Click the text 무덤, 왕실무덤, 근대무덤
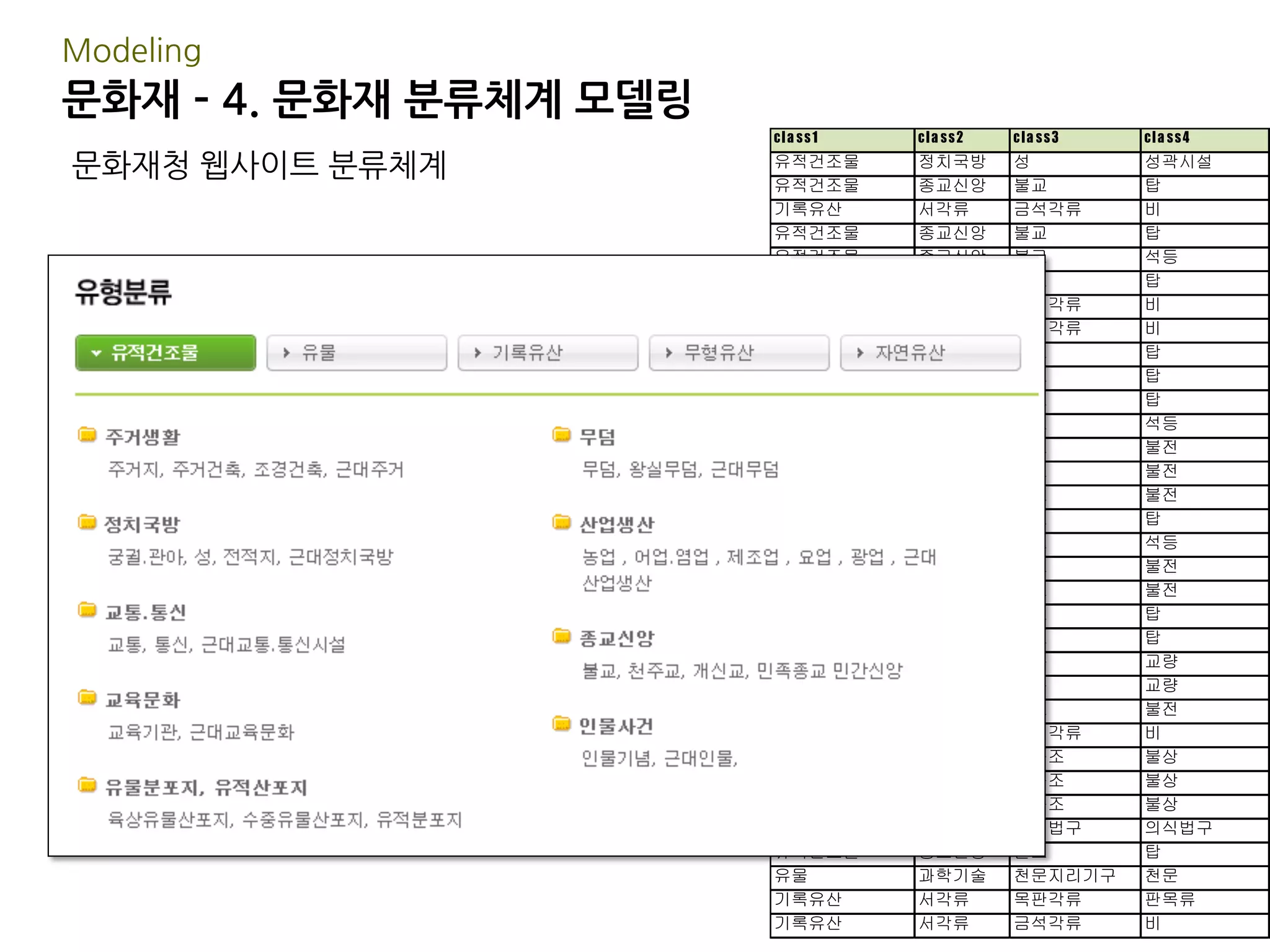Viewport: 1270px width, 952px height. 680,469
